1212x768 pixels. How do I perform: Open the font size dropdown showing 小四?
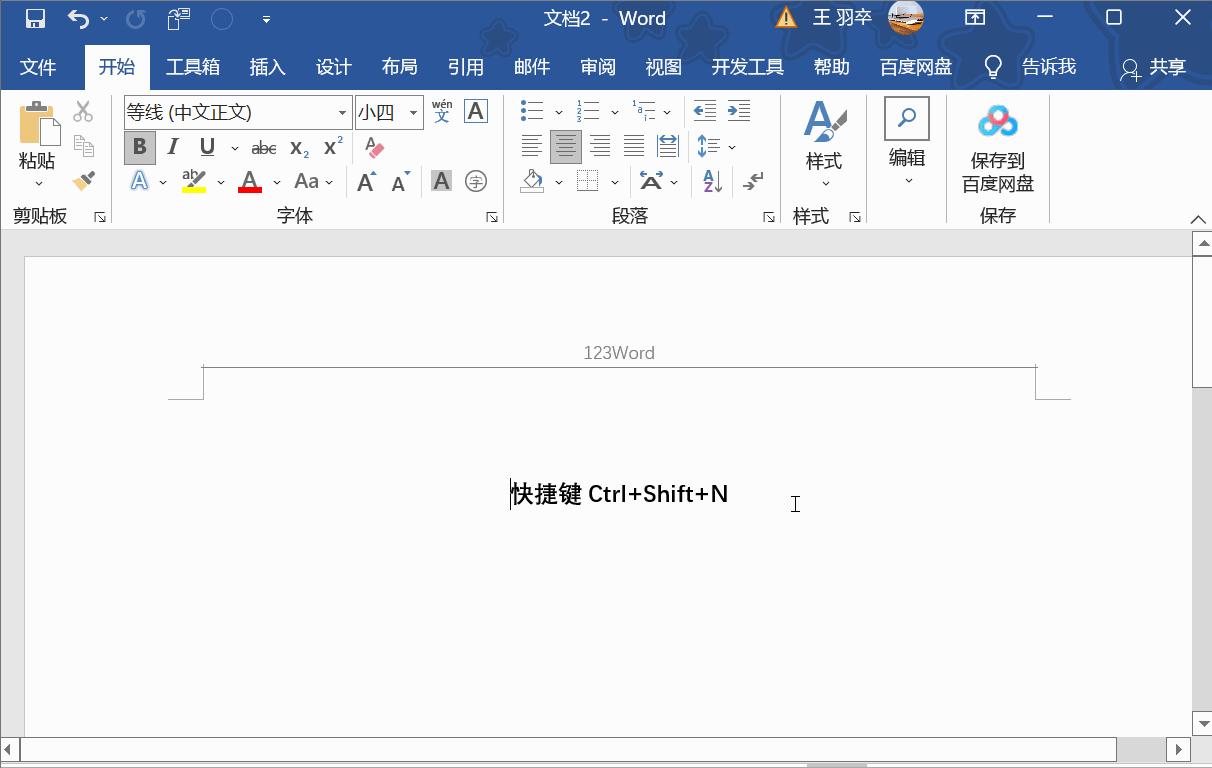[x=411, y=111]
